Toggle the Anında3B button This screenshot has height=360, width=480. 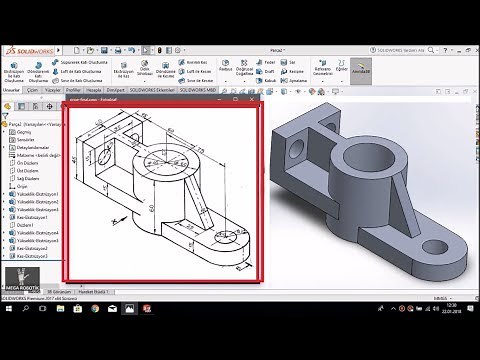[361, 71]
